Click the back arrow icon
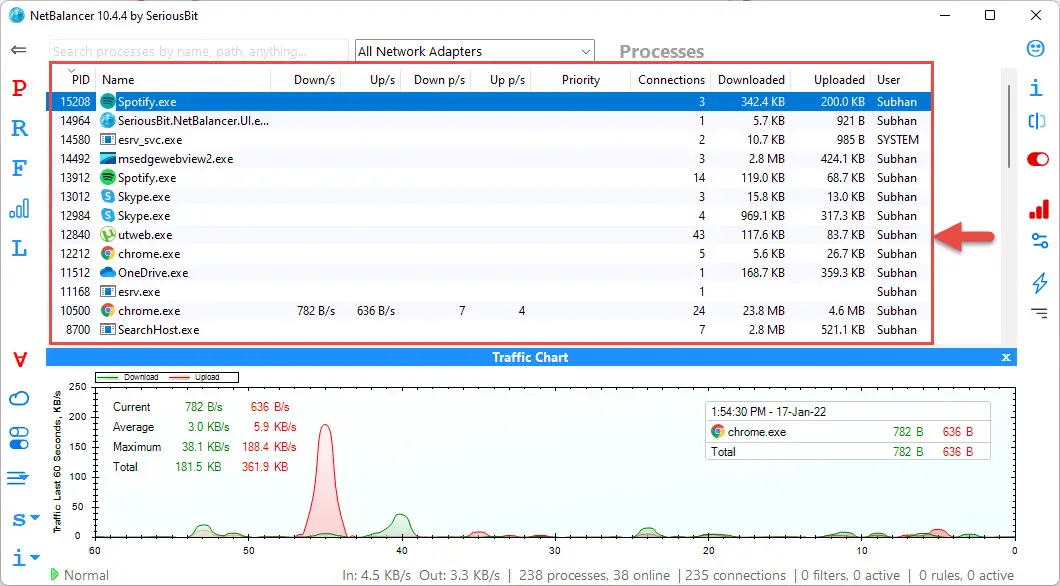This screenshot has height=586, width=1060. coord(19,50)
